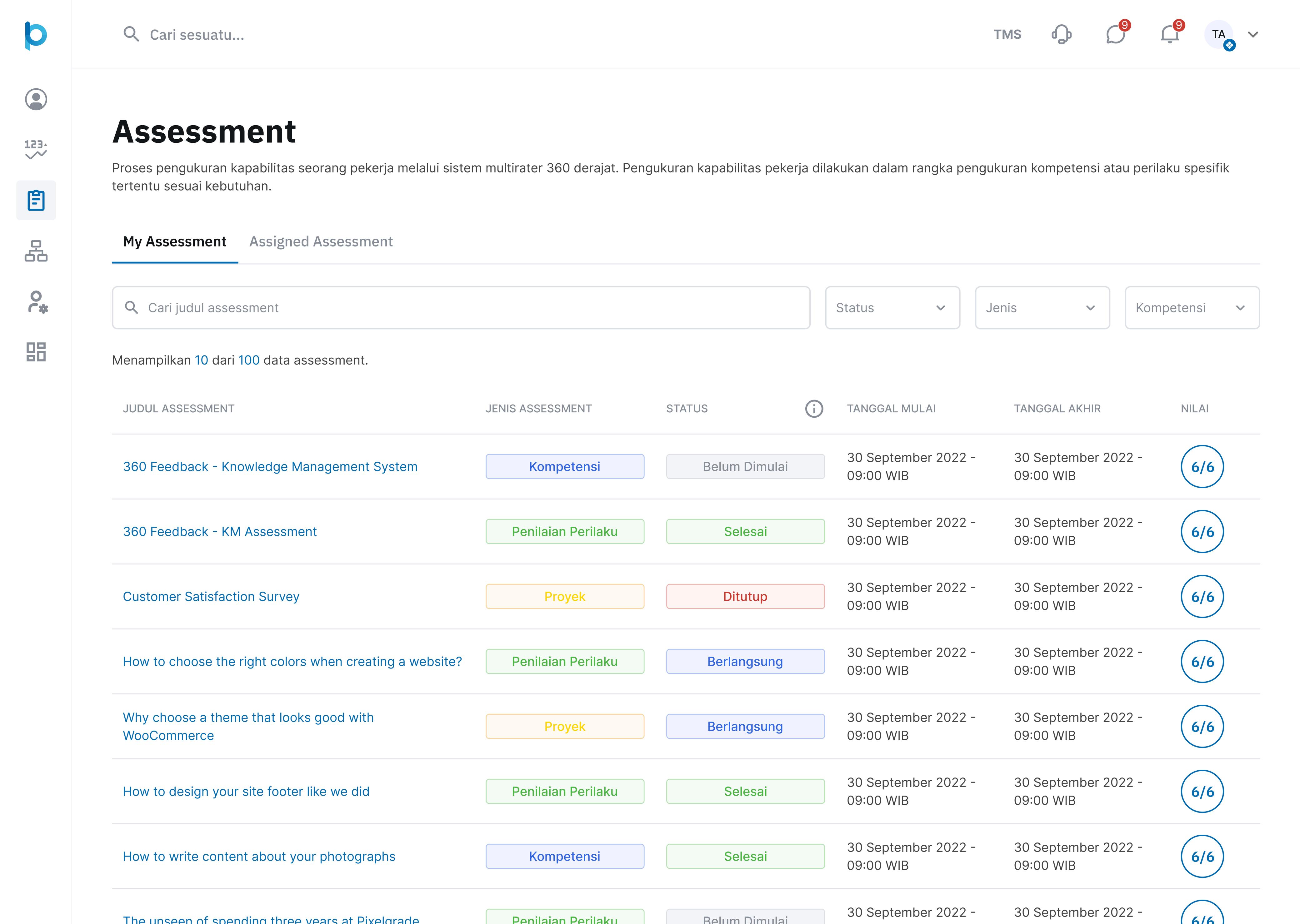Open Customer Satisfaction Survey link

pos(211,596)
